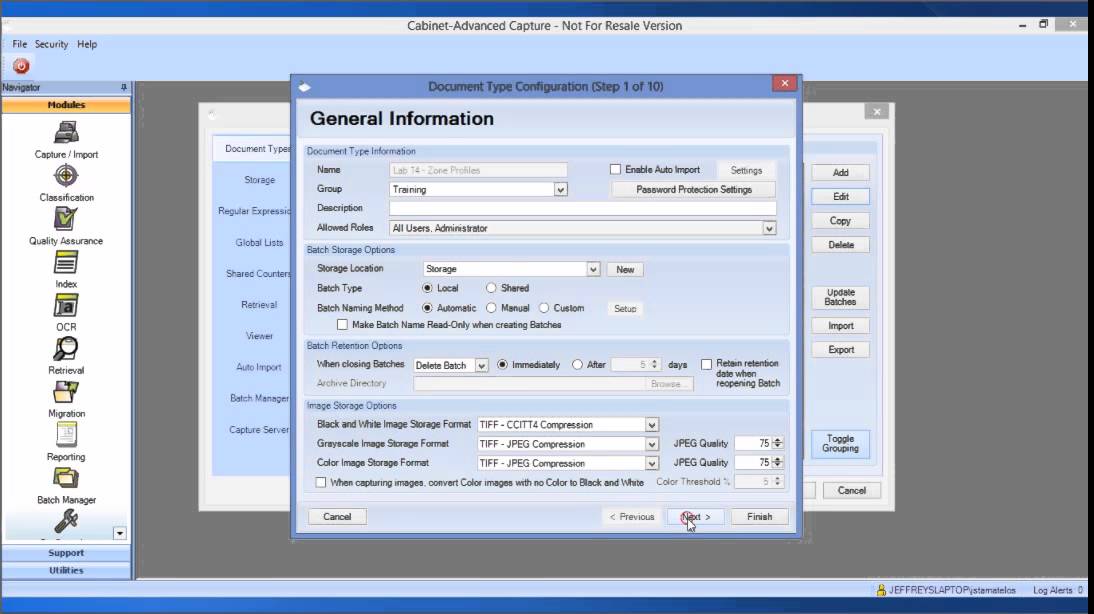Select Automatic batch naming method

tap(427, 308)
